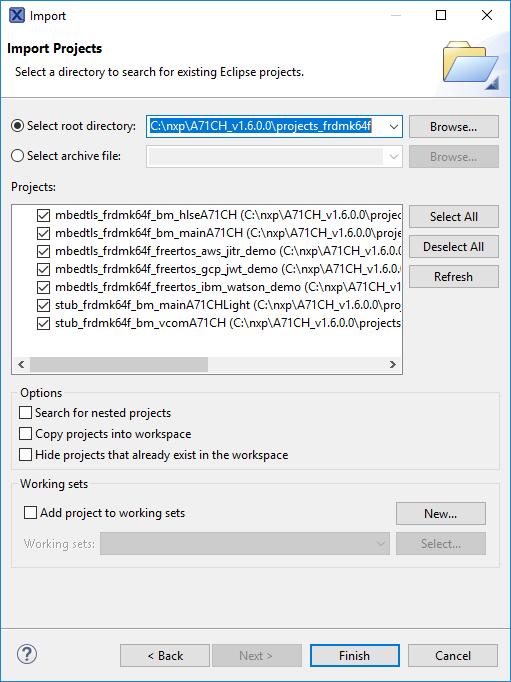The image size is (511, 682).
Task: Click New... working set button
Action: [441, 514]
